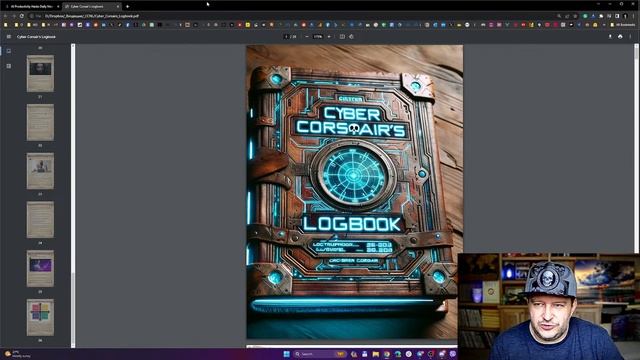Open the first yellow bookmark folder

(x=6, y=25)
